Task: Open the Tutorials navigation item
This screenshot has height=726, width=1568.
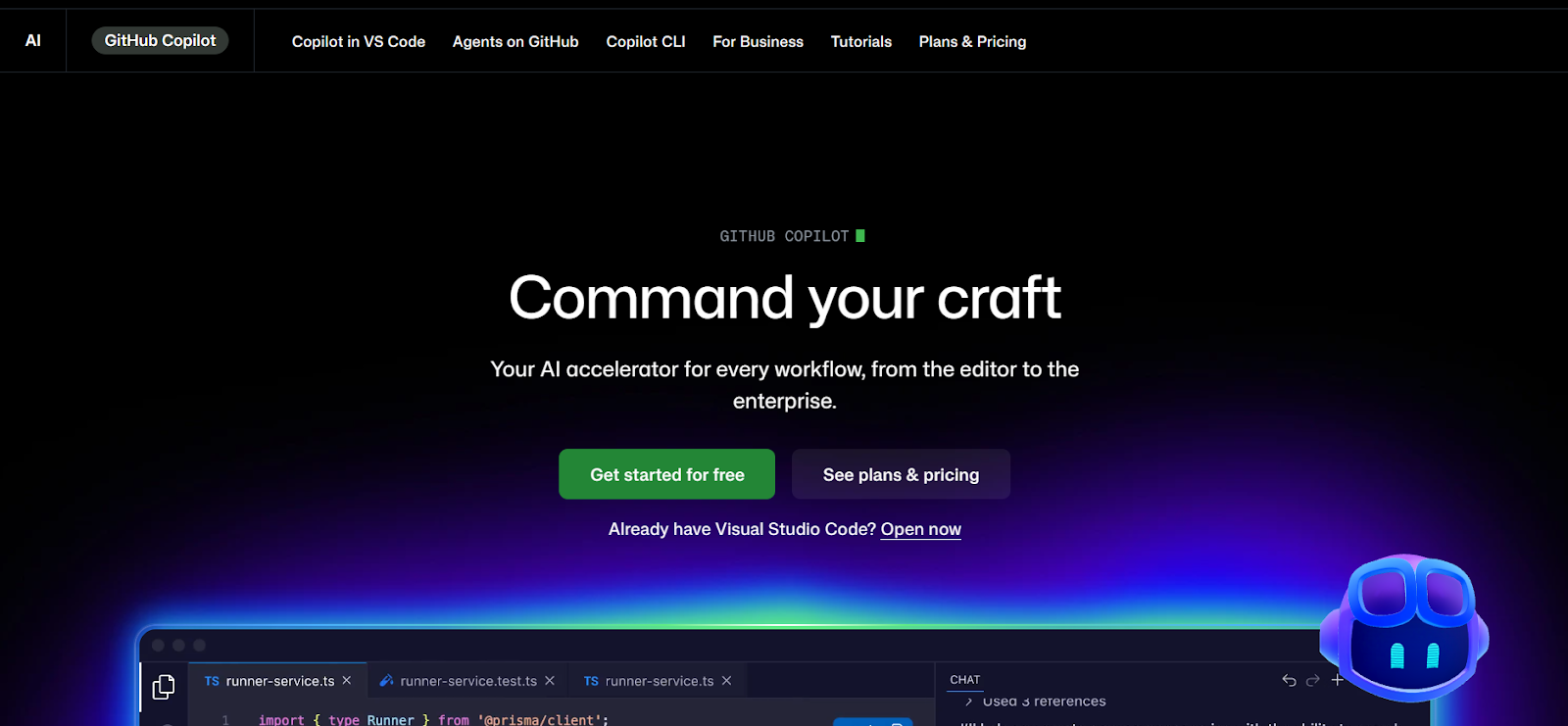Action: pyautogui.click(x=861, y=41)
